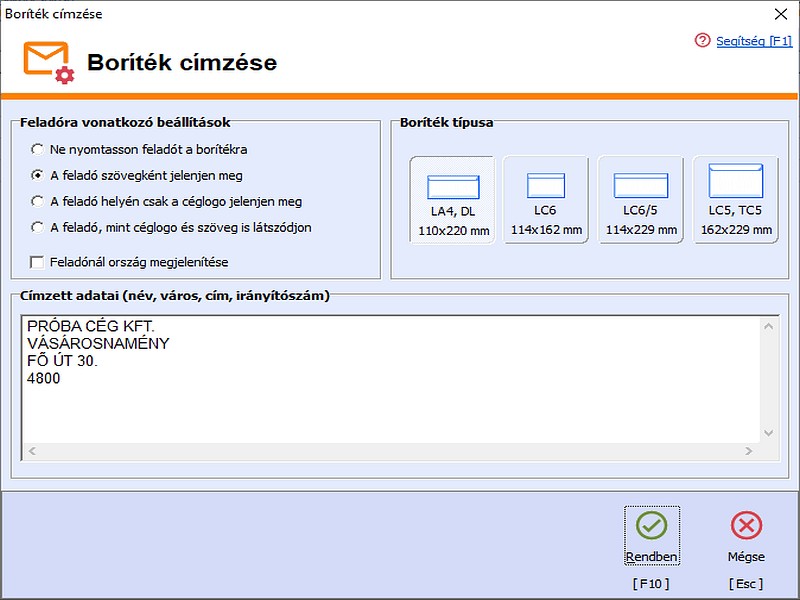Click the red Mégse cancel icon
Viewport: 800px width, 600px height.
point(746,526)
